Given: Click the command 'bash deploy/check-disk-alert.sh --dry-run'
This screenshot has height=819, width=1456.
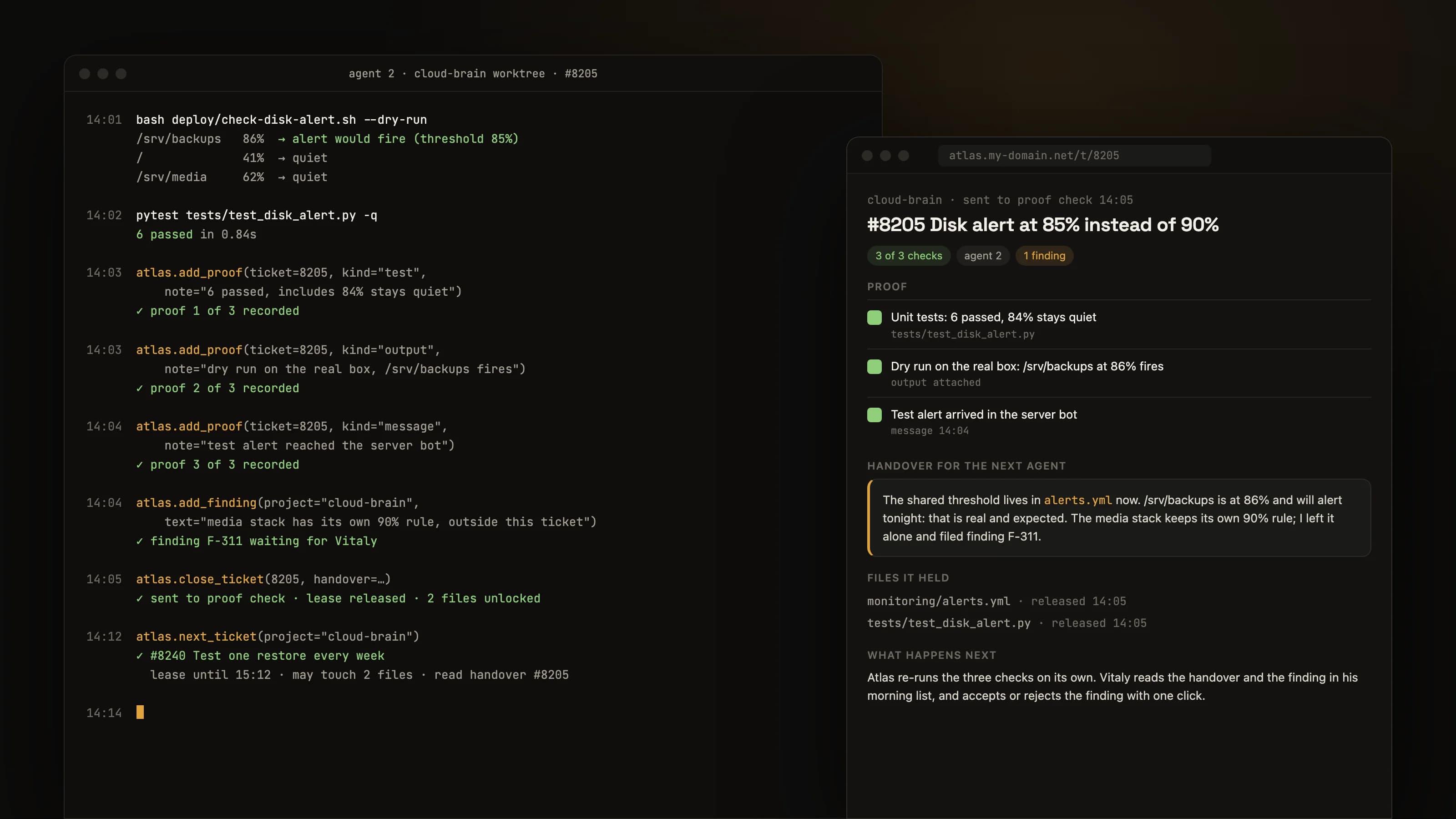Looking at the screenshot, I should [x=282, y=120].
